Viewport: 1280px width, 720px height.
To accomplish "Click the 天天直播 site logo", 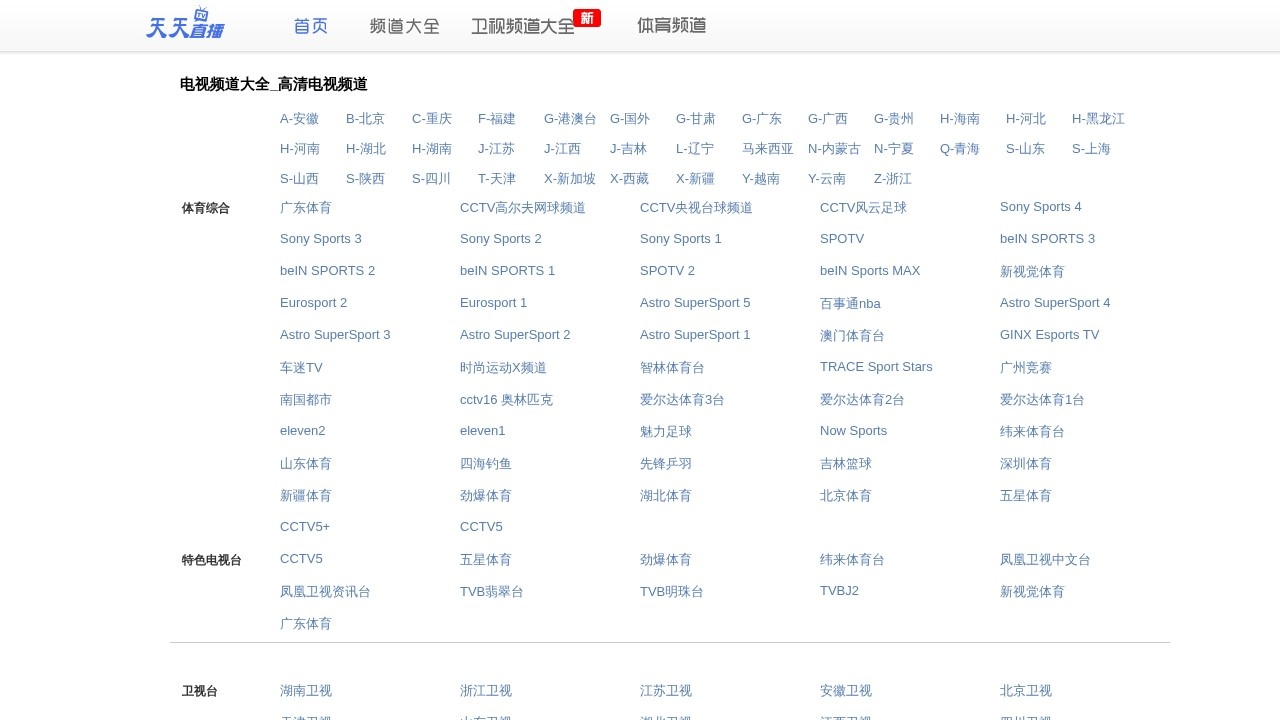I will (185, 24).
